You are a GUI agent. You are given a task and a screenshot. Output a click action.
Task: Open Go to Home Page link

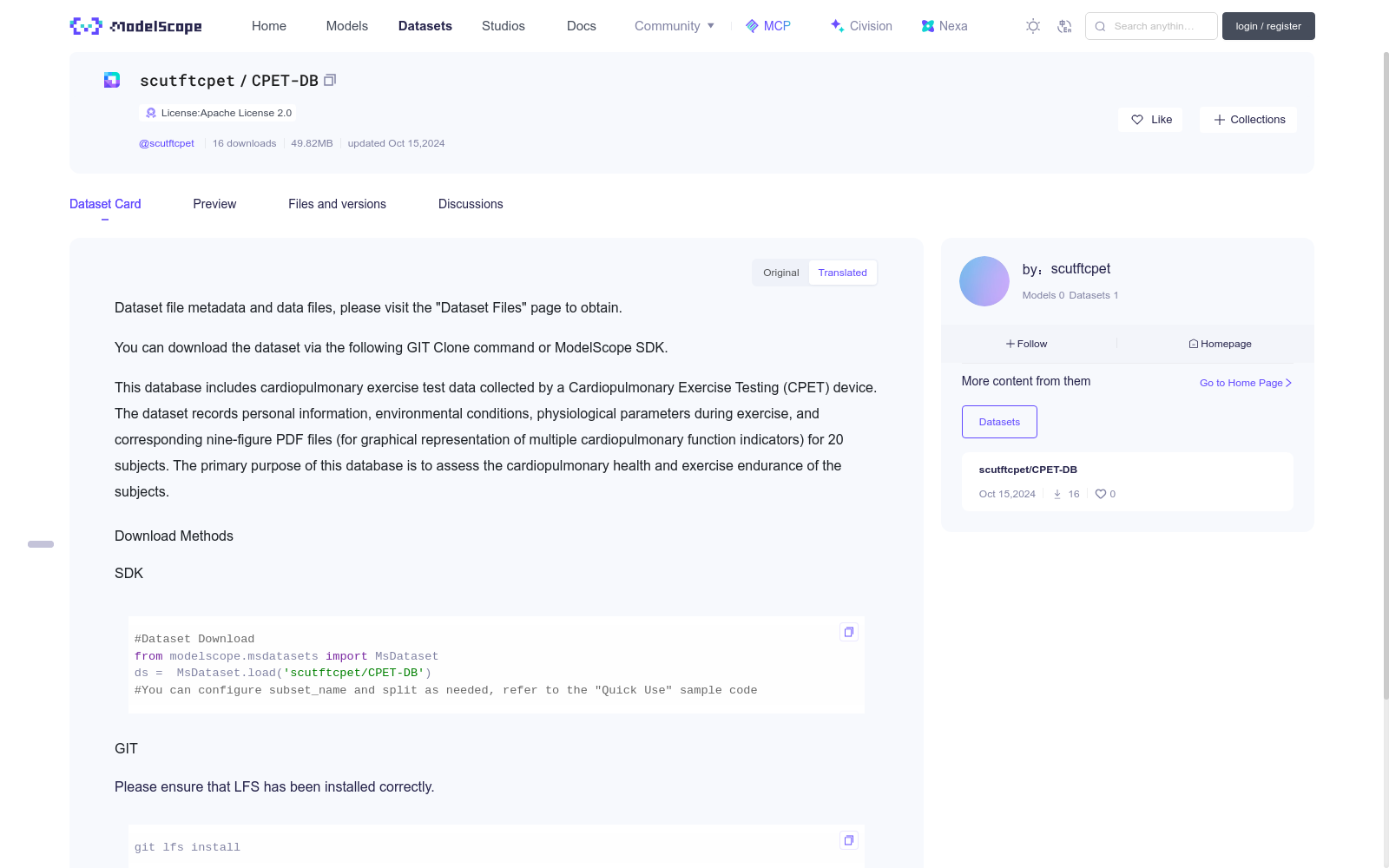tap(1246, 383)
